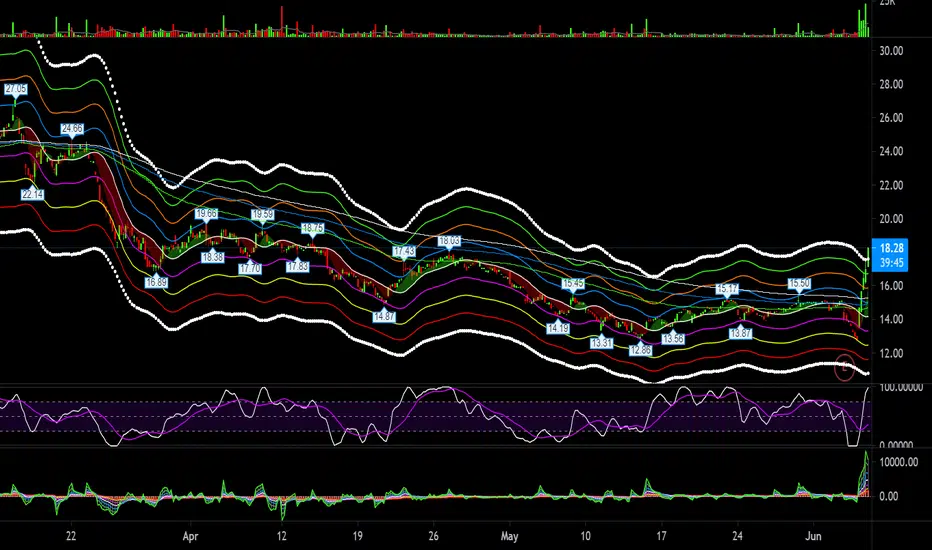Click the Apr label on time axis
Viewport: 932px width, 550px height.
[190, 536]
